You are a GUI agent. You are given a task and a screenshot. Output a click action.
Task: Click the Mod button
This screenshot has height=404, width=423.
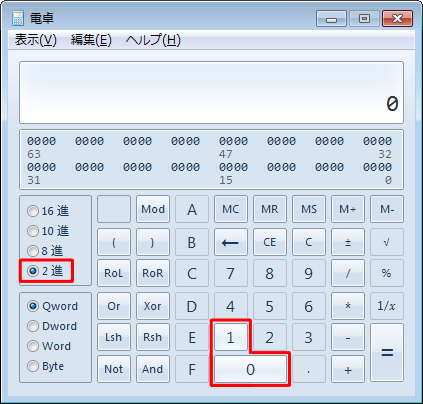(153, 209)
